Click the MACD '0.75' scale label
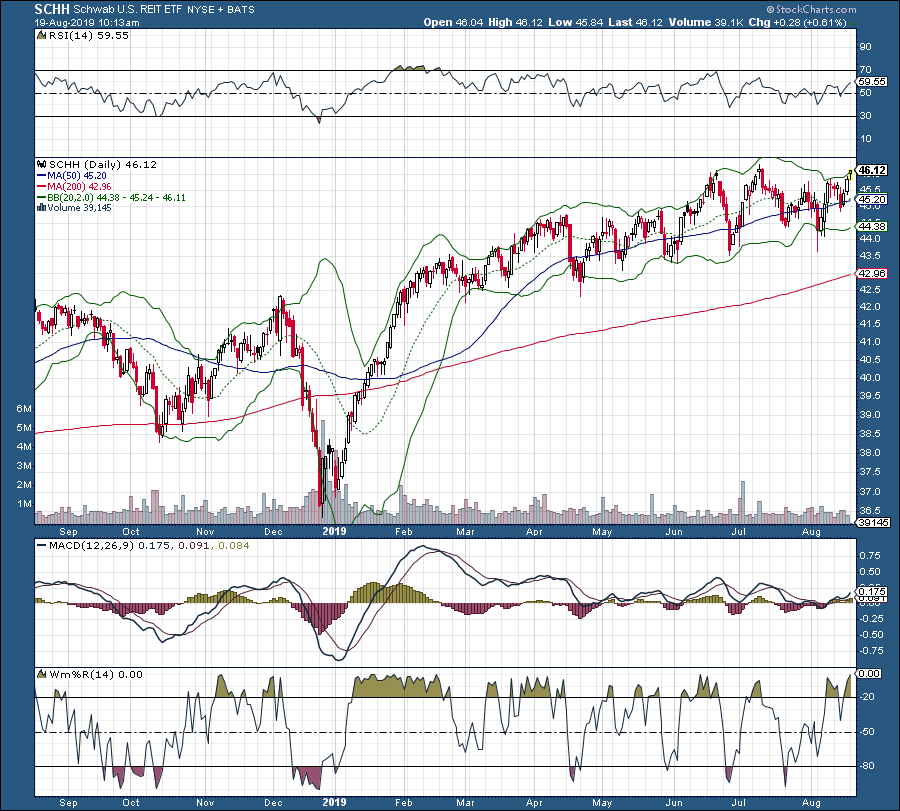The image size is (900, 811). [x=870, y=556]
